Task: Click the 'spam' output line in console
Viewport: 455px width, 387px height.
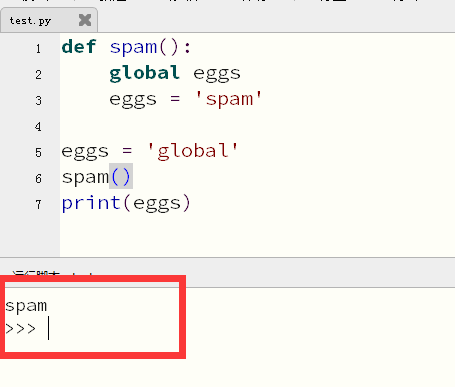Action: pos(26,306)
